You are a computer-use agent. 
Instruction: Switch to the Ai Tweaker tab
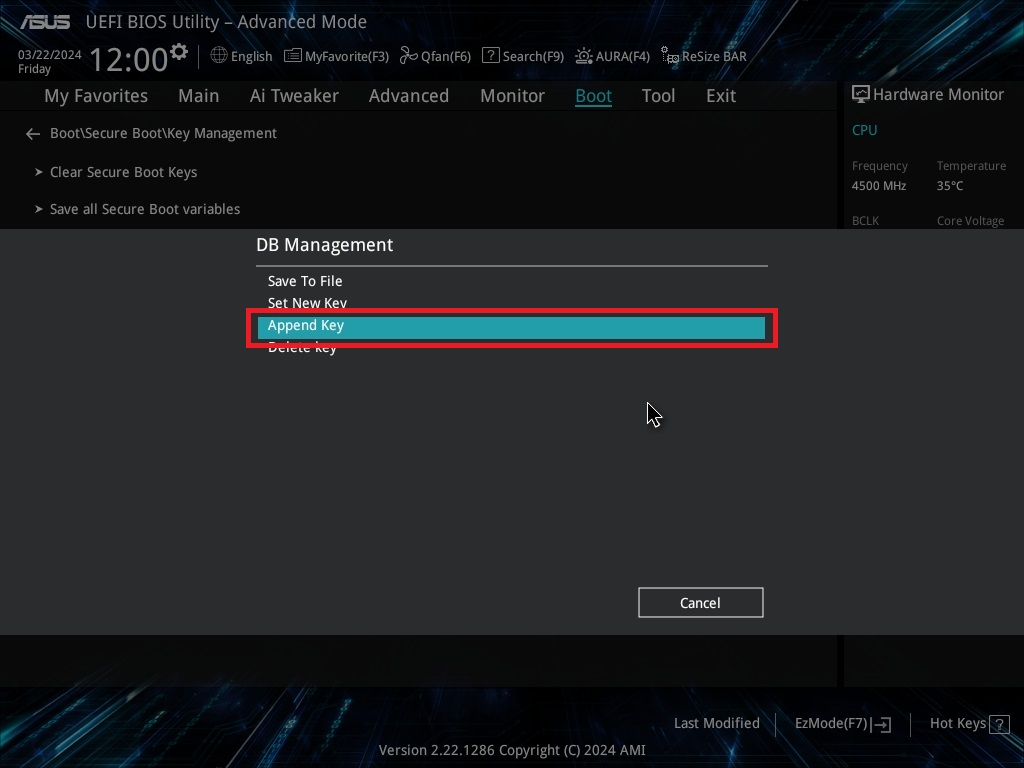(294, 96)
